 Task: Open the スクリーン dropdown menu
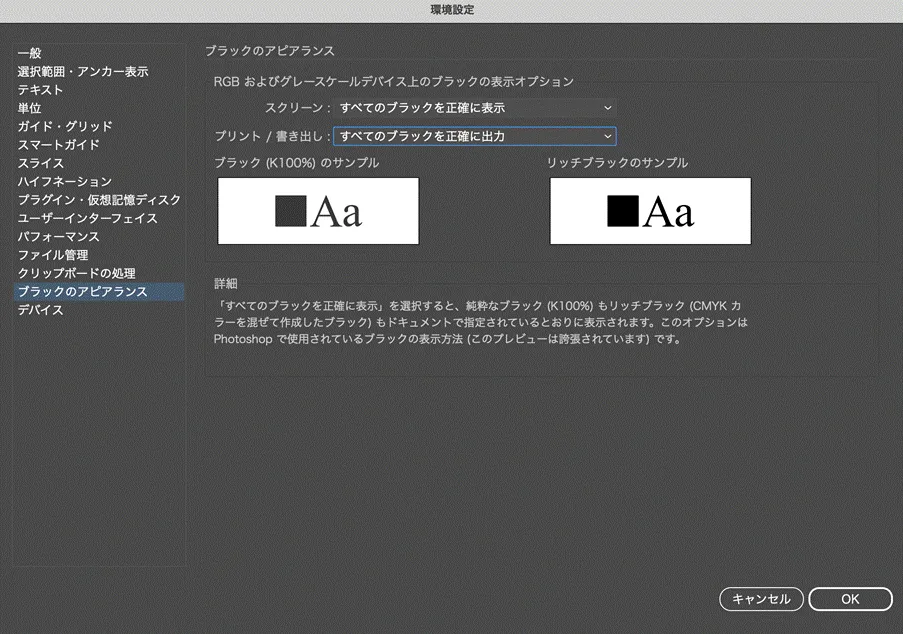click(x=475, y=107)
